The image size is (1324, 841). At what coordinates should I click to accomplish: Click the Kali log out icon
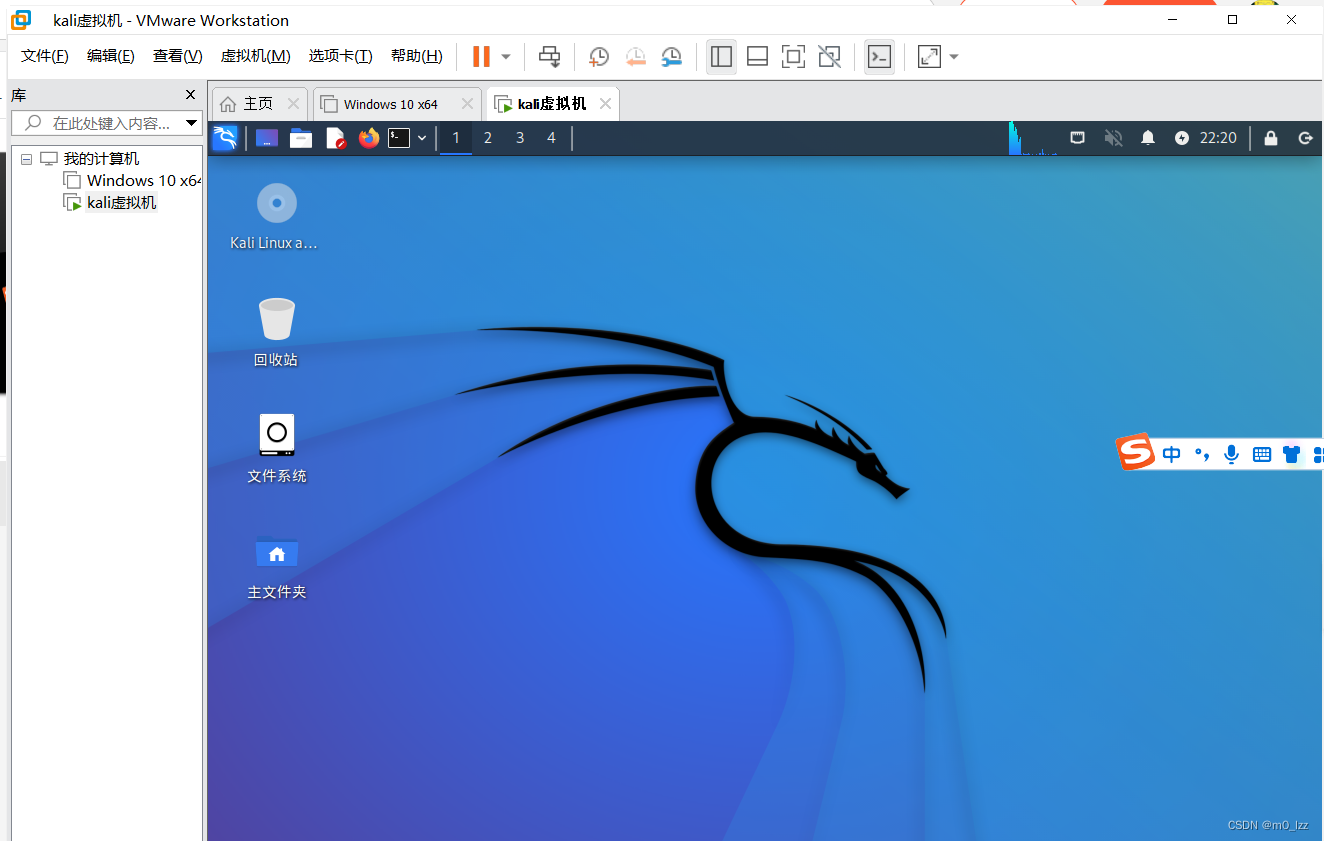[x=1305, y=138]
